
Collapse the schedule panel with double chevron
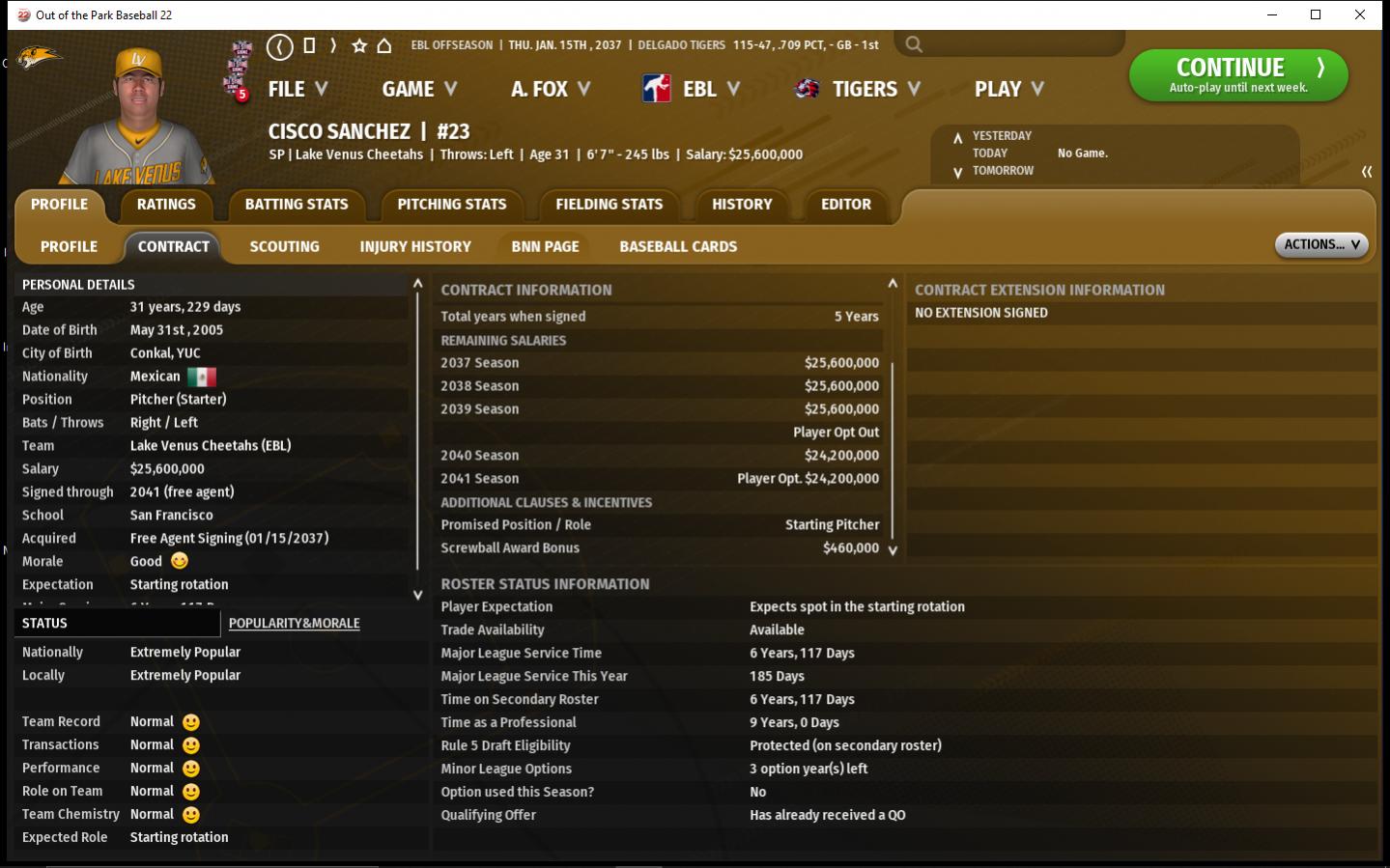click(1367, 172)
